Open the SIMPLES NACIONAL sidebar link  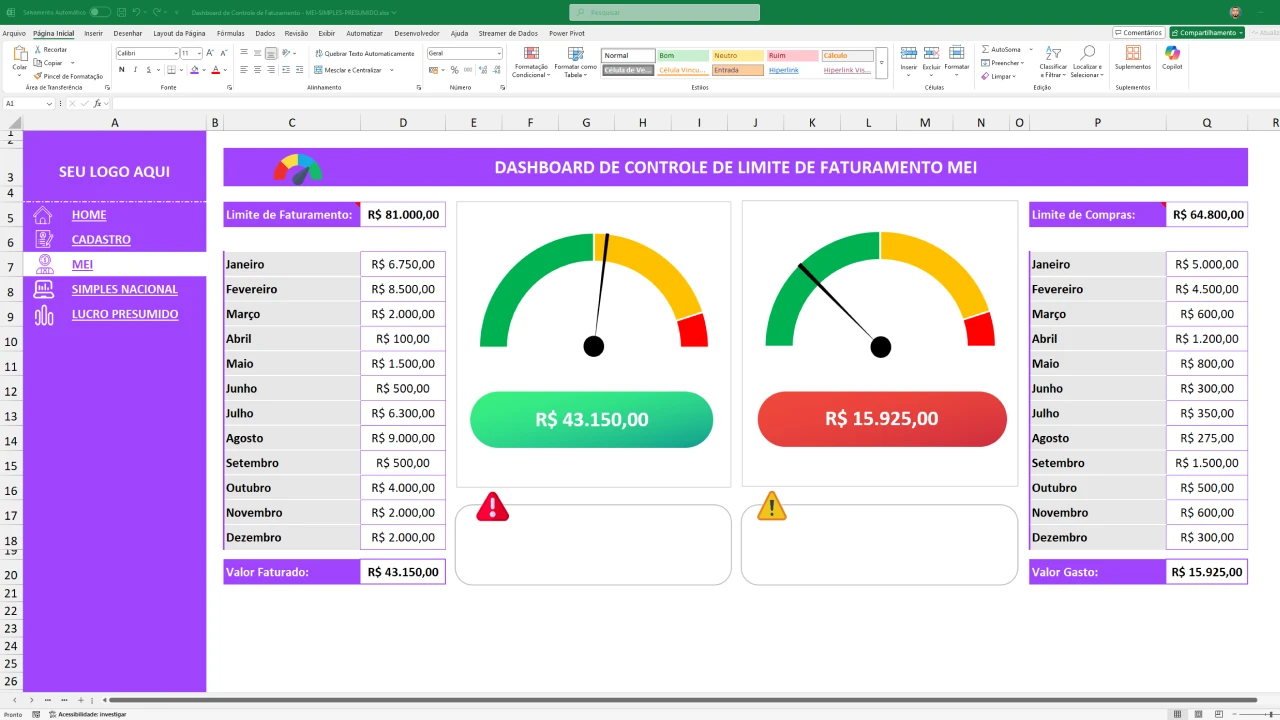click(124, 289)
